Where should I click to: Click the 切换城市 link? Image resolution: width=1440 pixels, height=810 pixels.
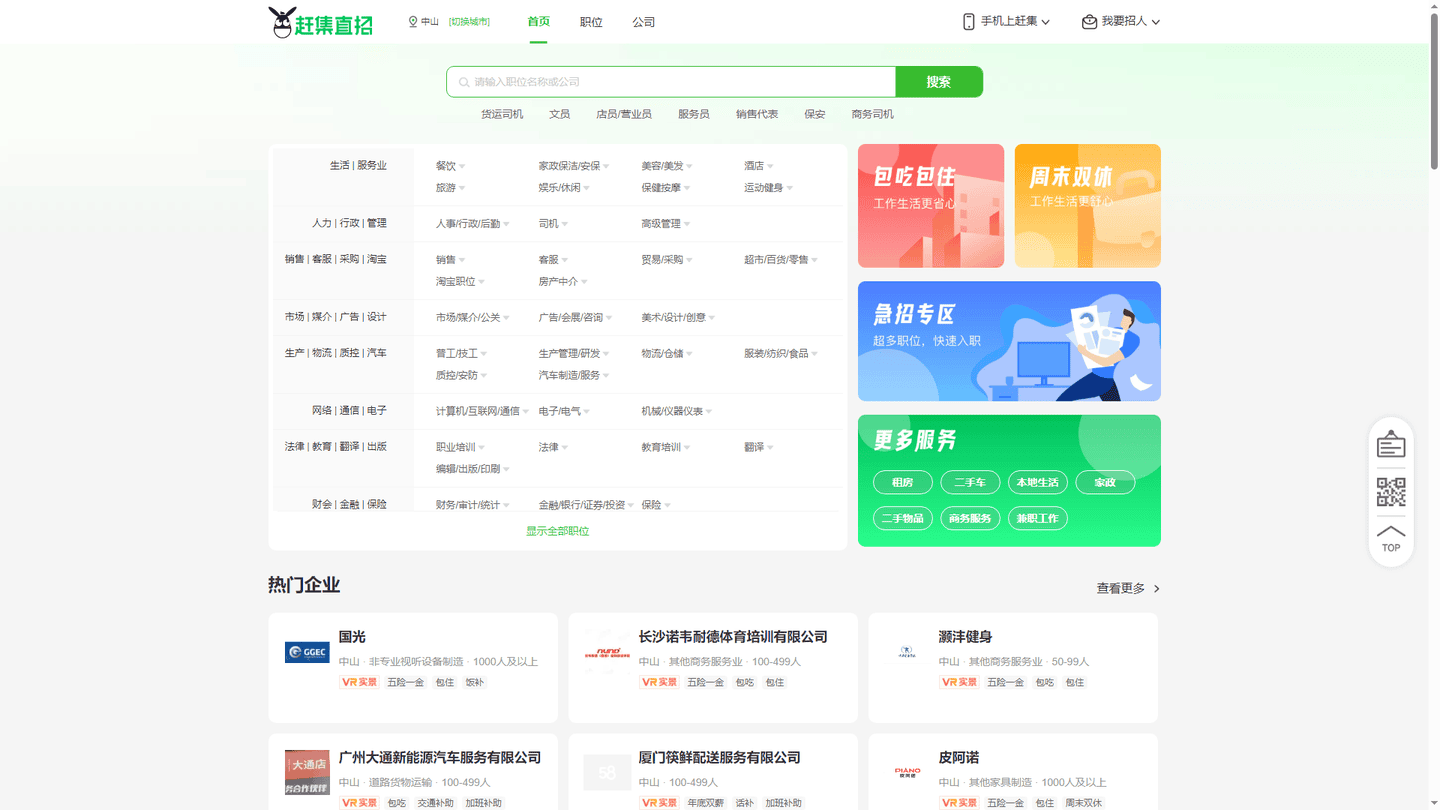pyautogui.click(x=469, y=22)
